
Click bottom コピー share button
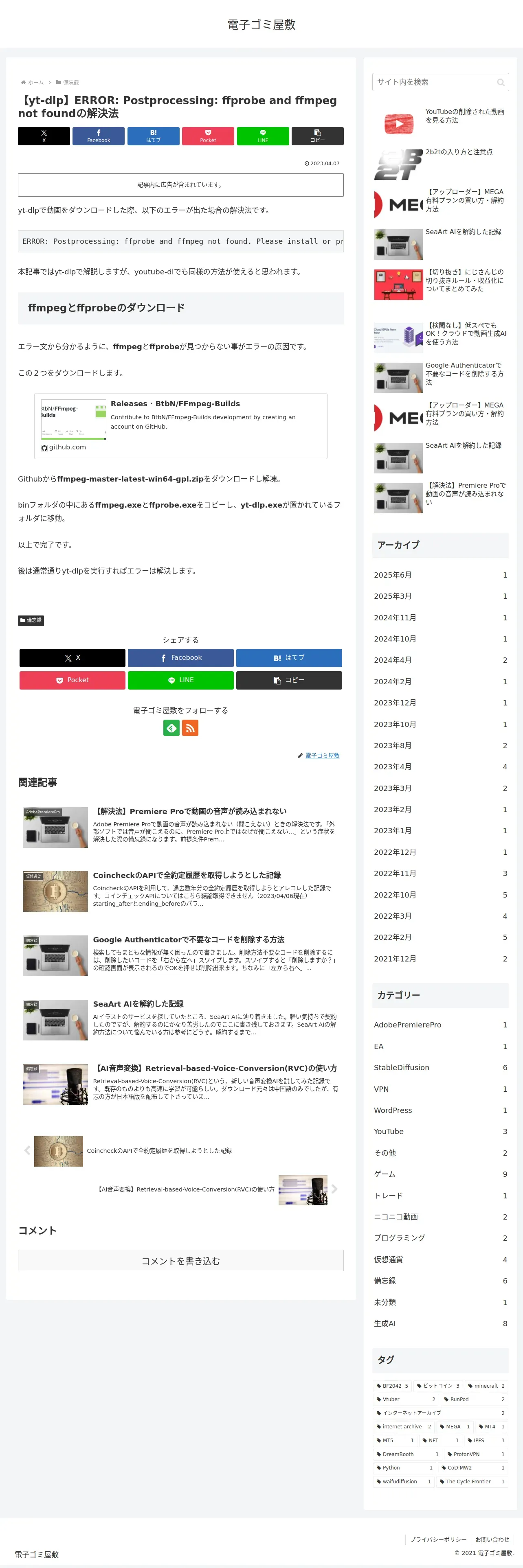[x=289, y=680]
